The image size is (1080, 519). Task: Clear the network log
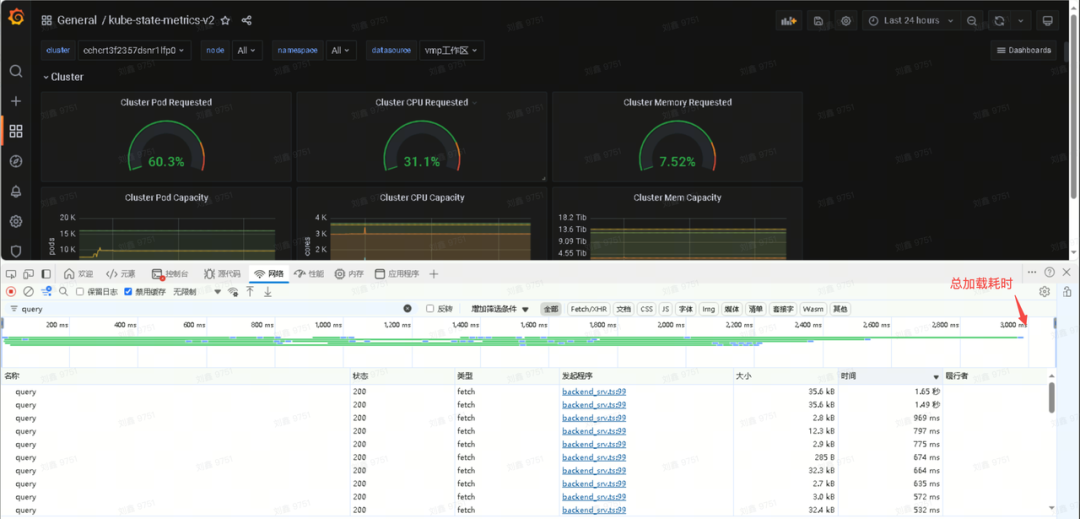29,291
